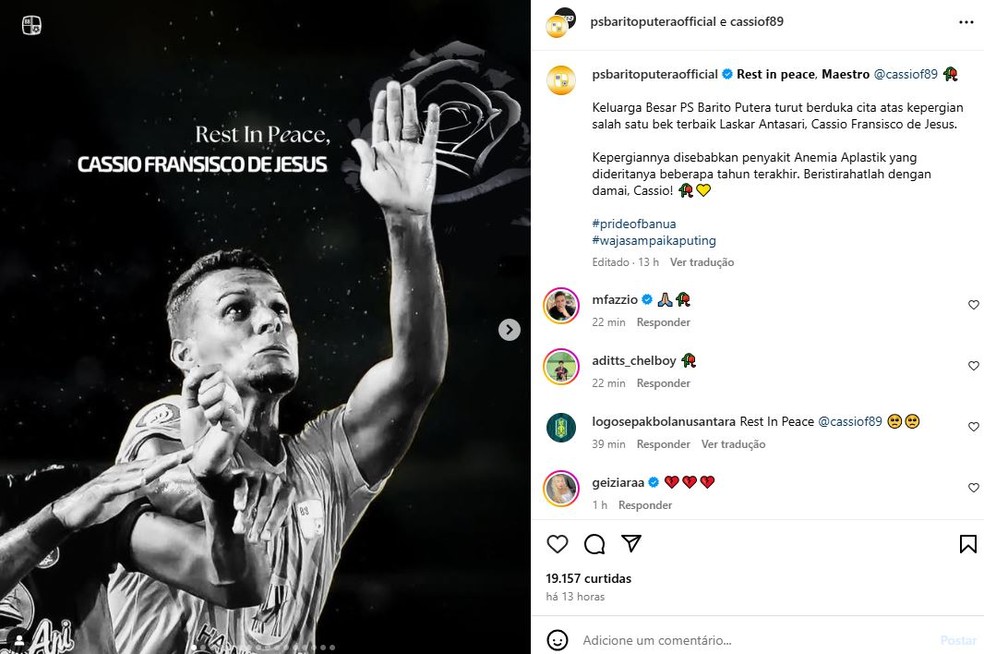Save the post using the bookmark icon
The width and height of the screenshot is (984, 654).
pos(967,543)
